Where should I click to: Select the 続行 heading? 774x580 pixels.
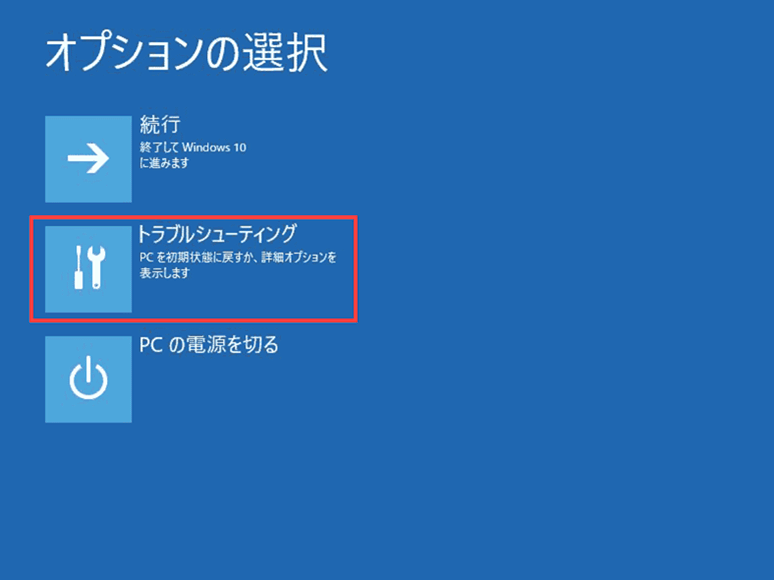(160, 124)
